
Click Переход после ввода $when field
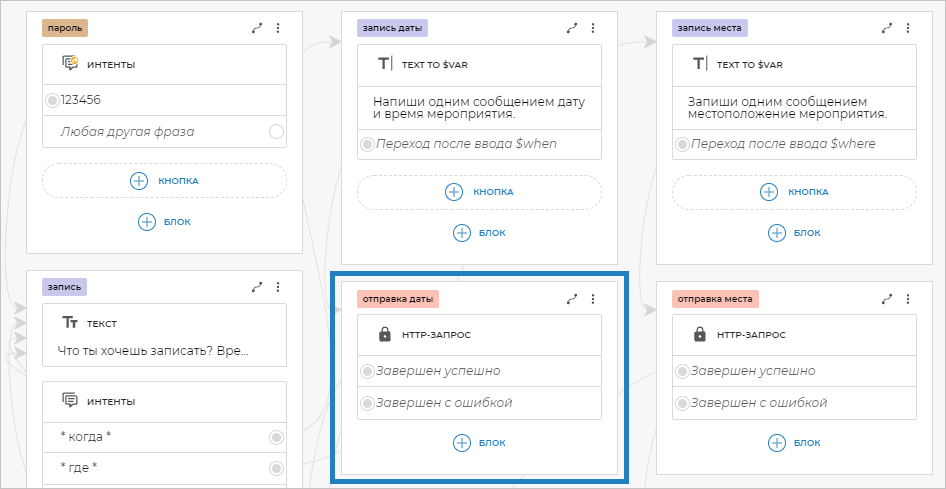coord(466,144)
